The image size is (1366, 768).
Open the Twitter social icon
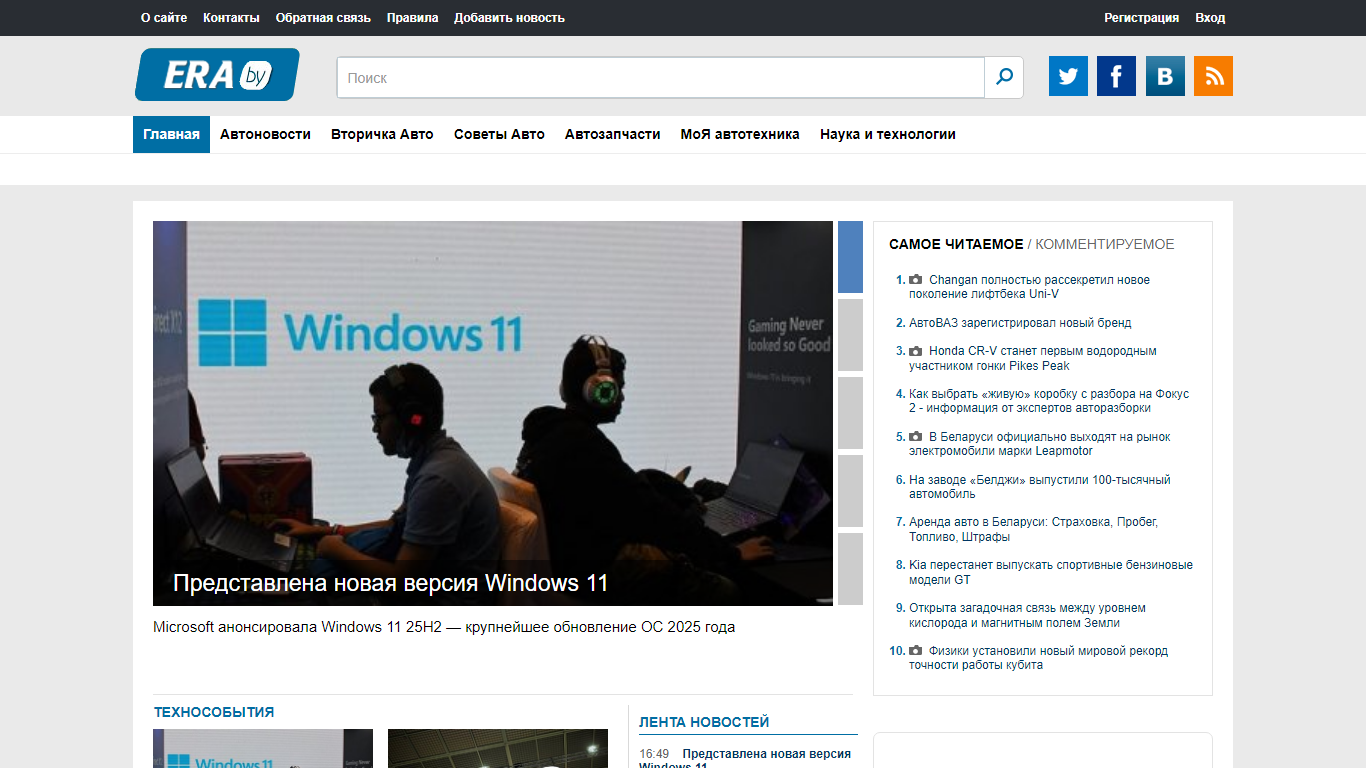point(1068,76)
